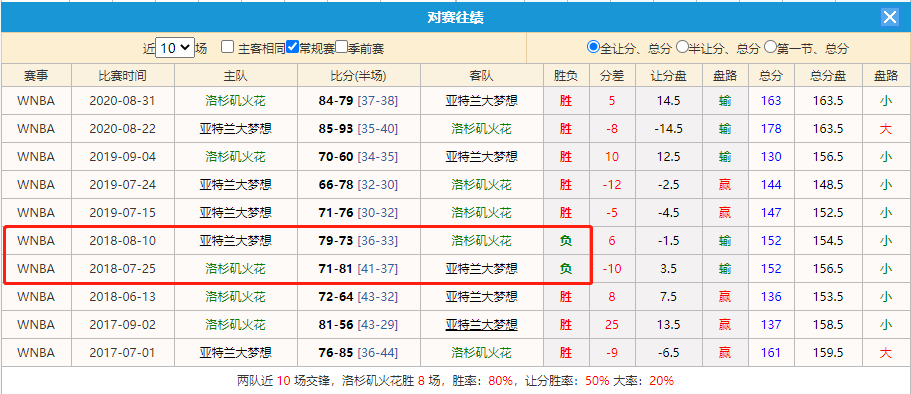Click the 赛事 column header
The width and height of the screenshot is (911, 394).
tap(36, 76)
